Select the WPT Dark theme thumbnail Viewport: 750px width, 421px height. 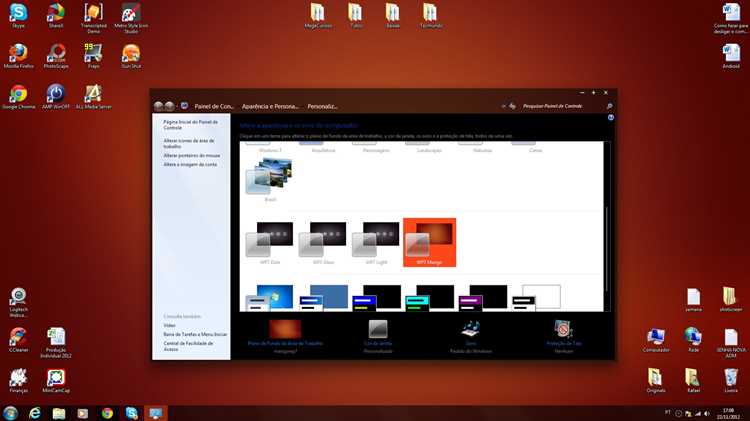tap(270, 243)
